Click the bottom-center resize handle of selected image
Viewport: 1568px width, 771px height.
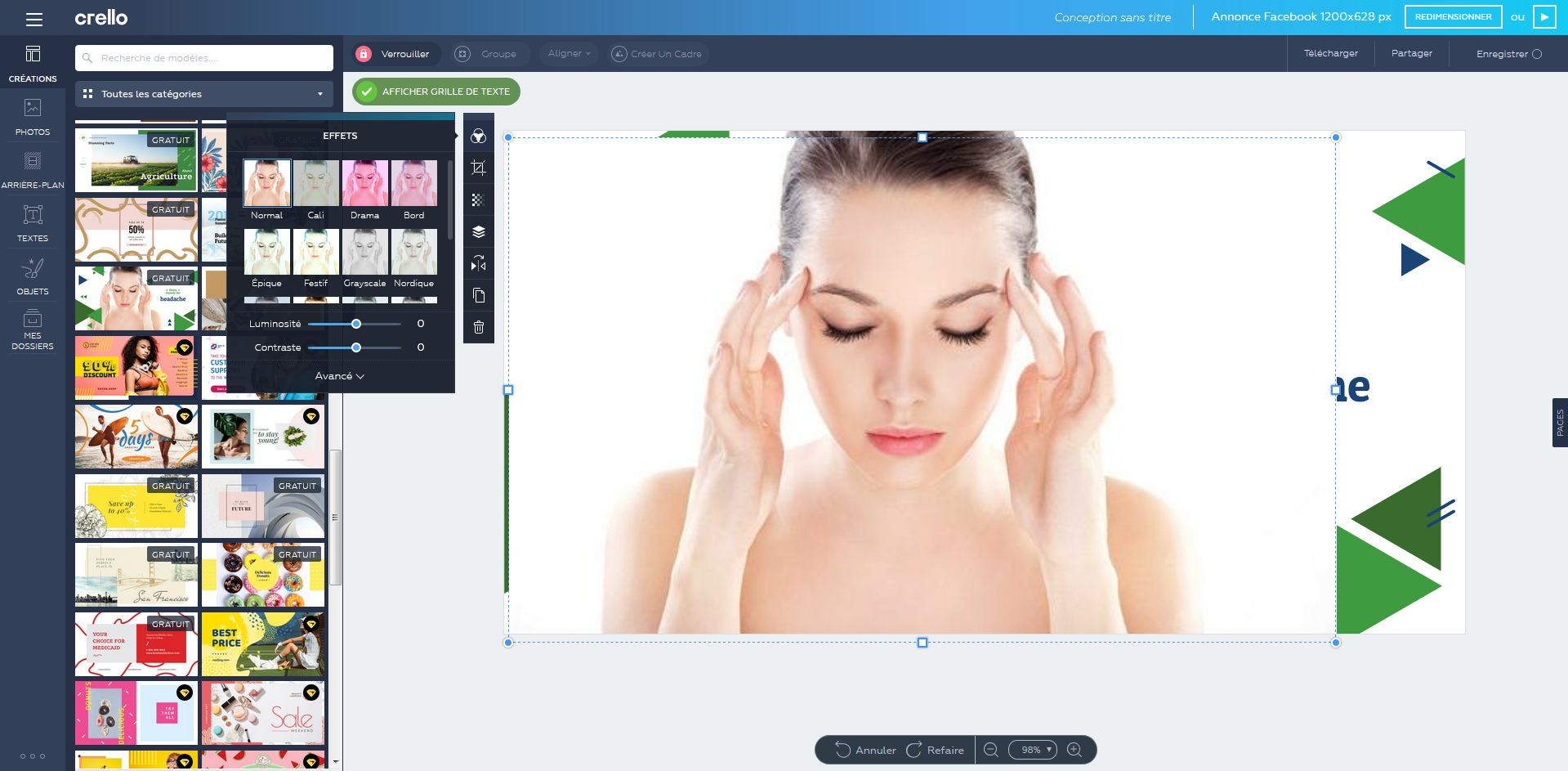pos(922,643)
